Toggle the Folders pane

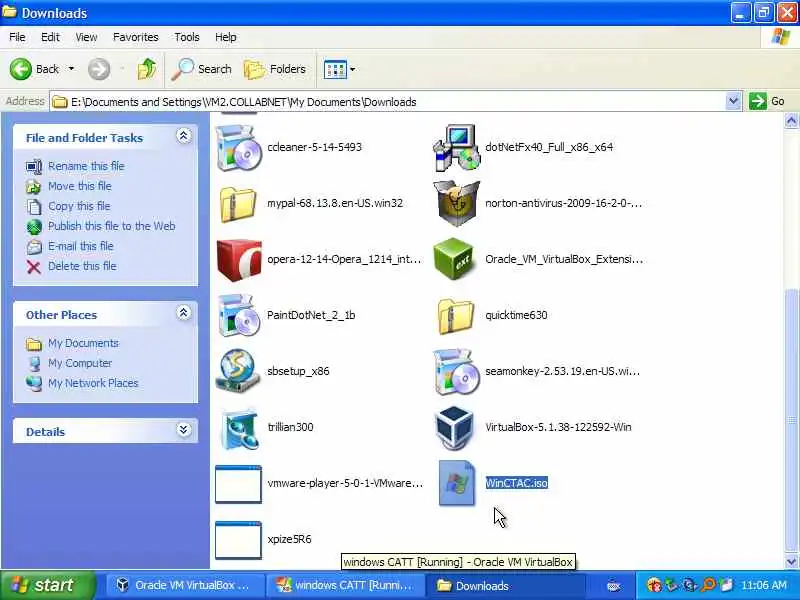coord(275,69)
